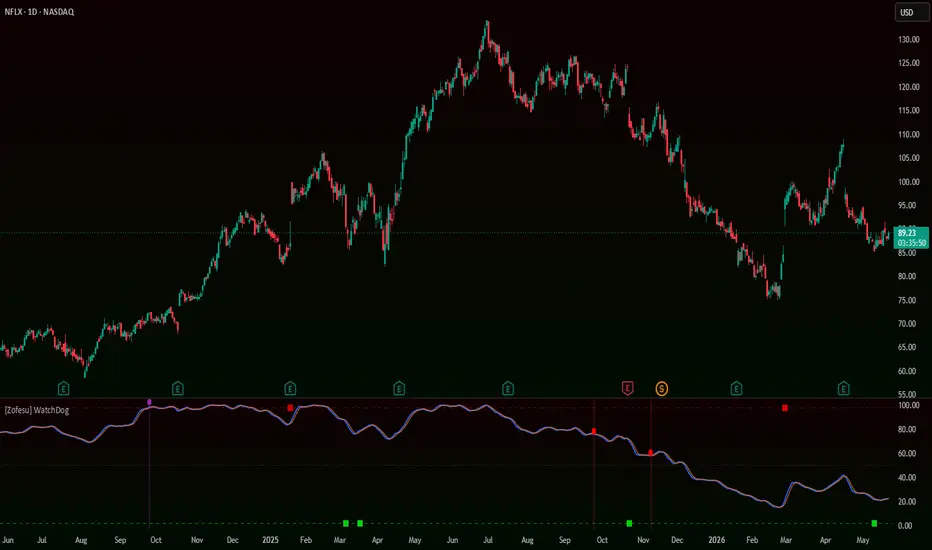Viewport: 932px width, 550px height.
Task: Click the 2026 time axis label
Action: click(717, 540)
